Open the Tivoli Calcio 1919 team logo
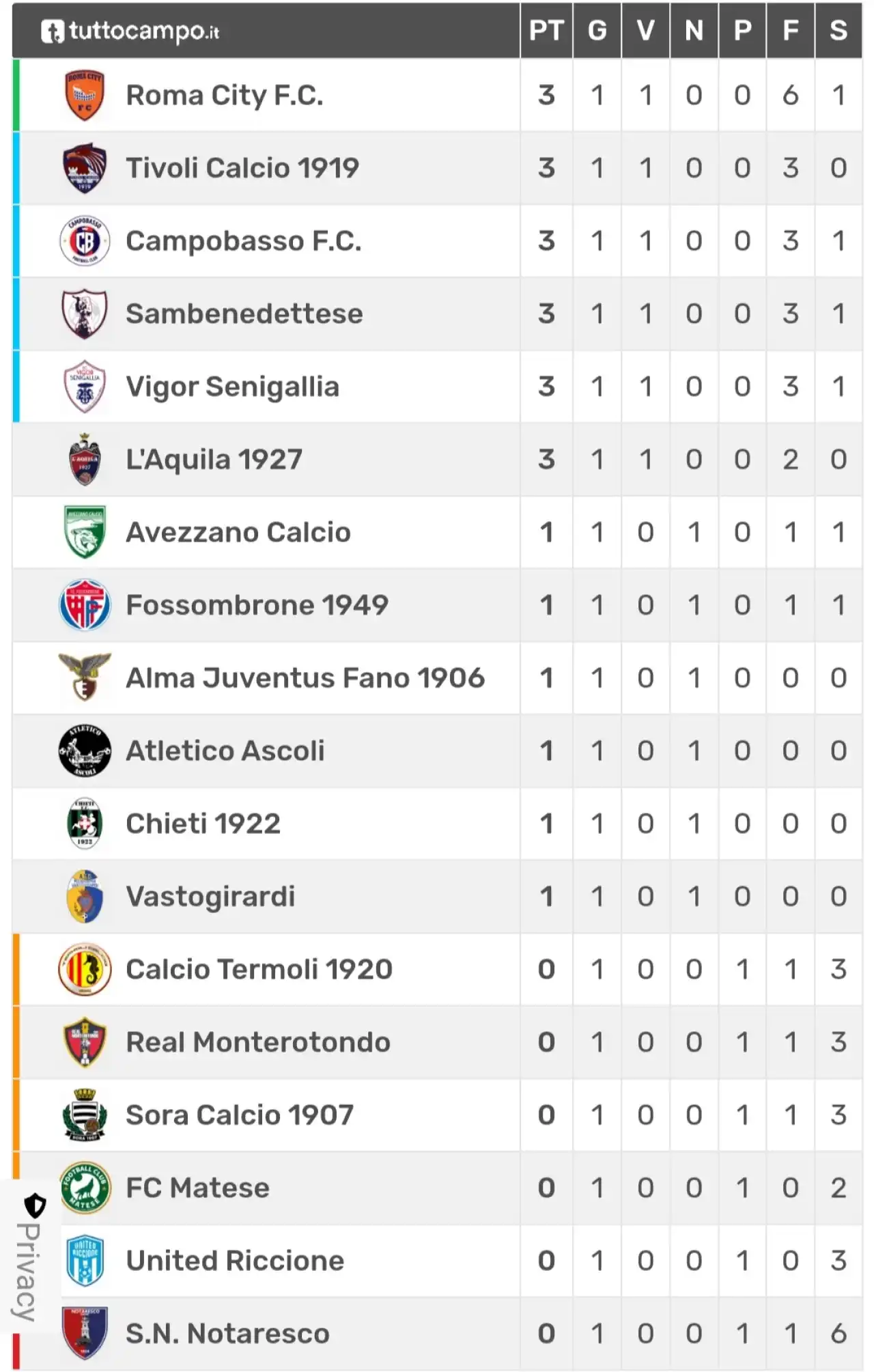Viewport: 874px width, 1372px height. pyautogui.click(x=84, y=168)
